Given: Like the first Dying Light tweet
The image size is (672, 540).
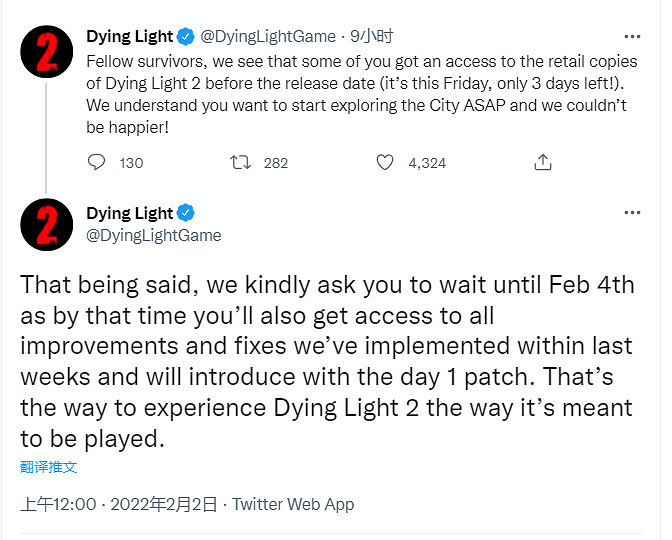Looking at the screenshot, I should click(x=385, y=162).
